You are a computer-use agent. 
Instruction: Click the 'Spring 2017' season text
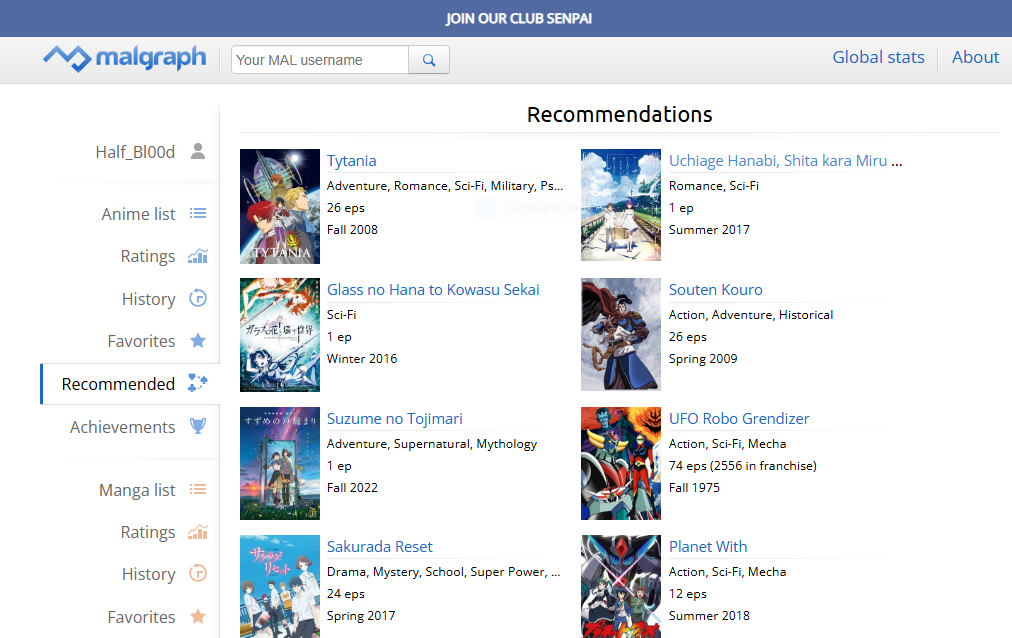pyautogui.click(x=361, y=615)
